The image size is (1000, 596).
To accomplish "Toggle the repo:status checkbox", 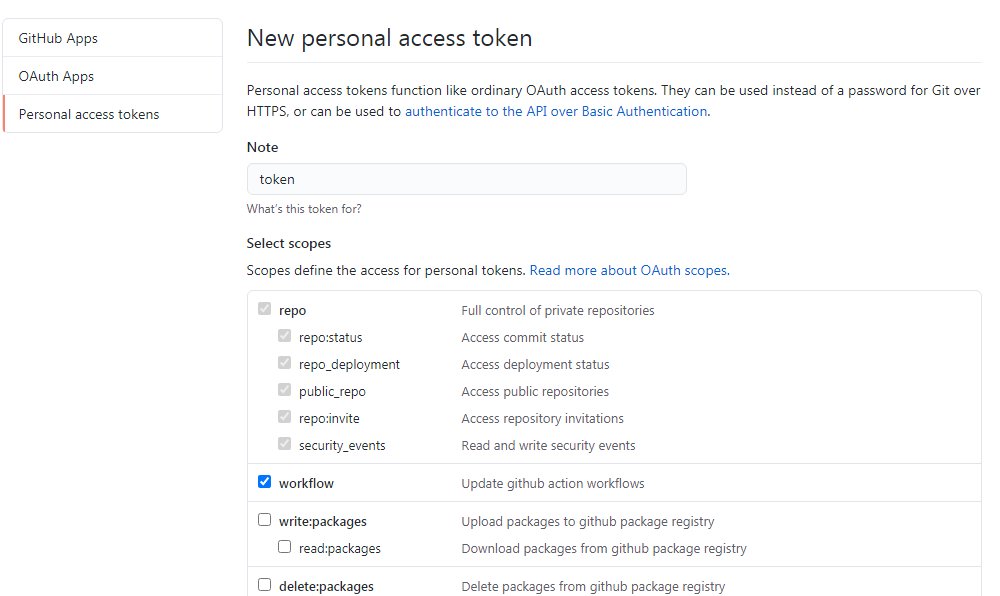I will tap(284, 336).
